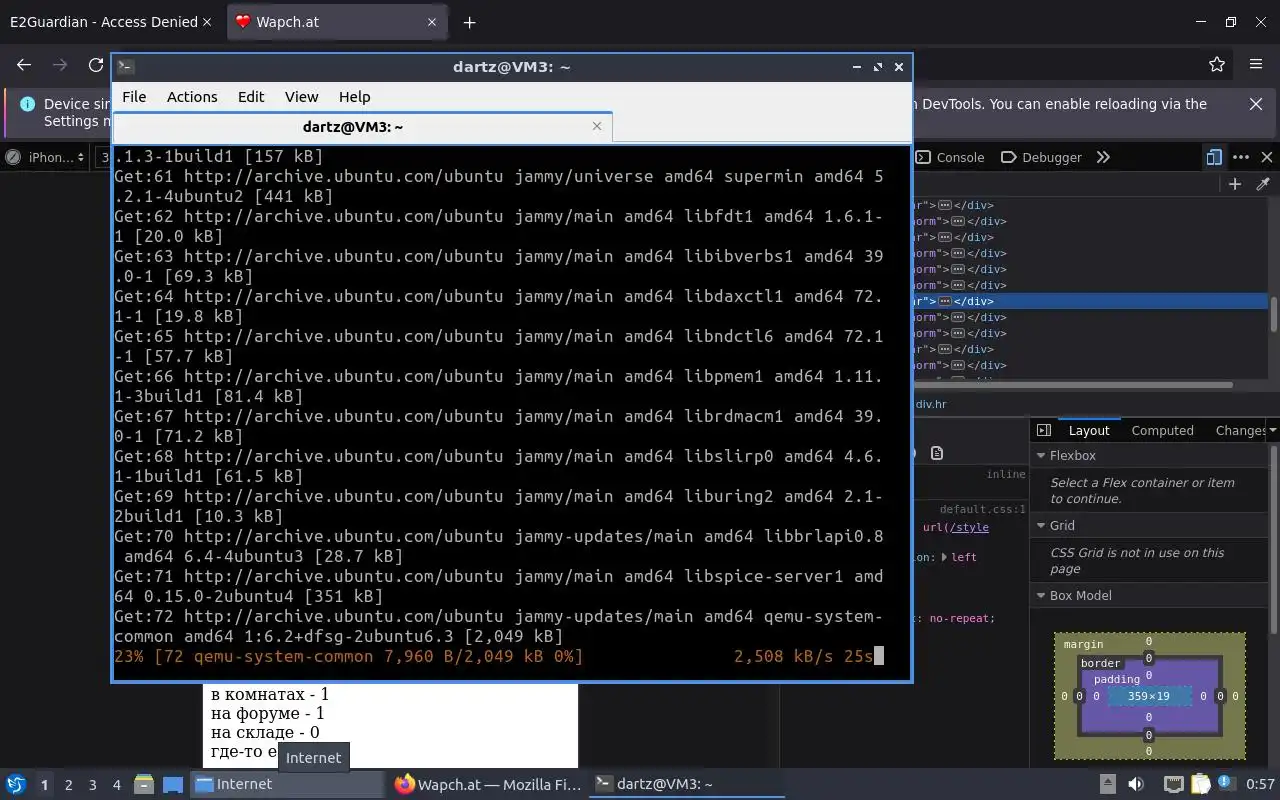Focus dartz@VM3 terminal taskbar entry
The image size is (1280, 800).
[688, 784]
